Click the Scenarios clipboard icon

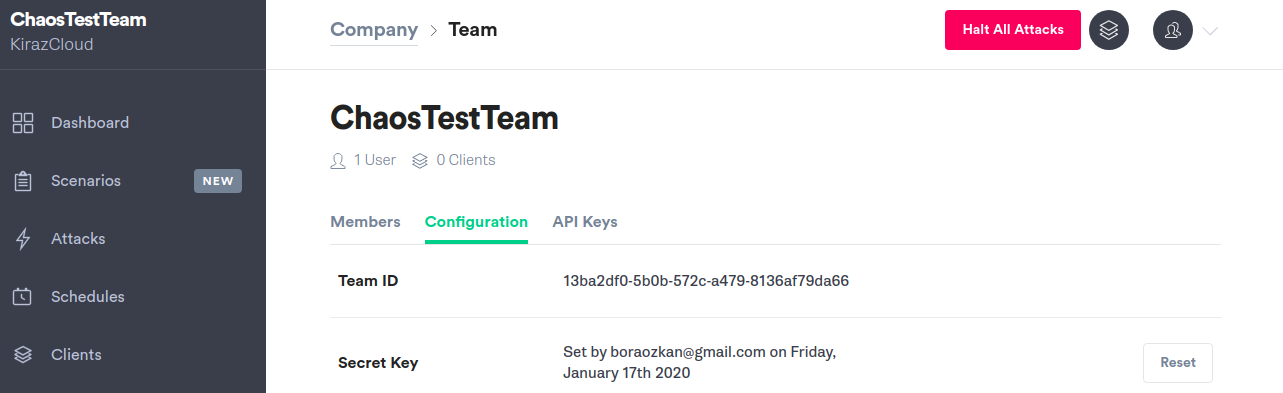click(x=23, y=181)
